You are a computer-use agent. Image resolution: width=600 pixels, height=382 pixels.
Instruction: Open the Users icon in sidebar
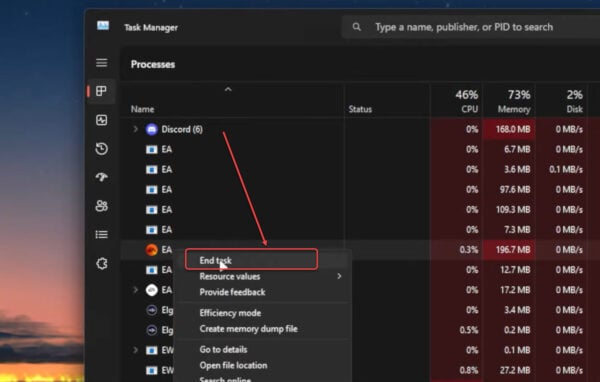coord(101,206)
